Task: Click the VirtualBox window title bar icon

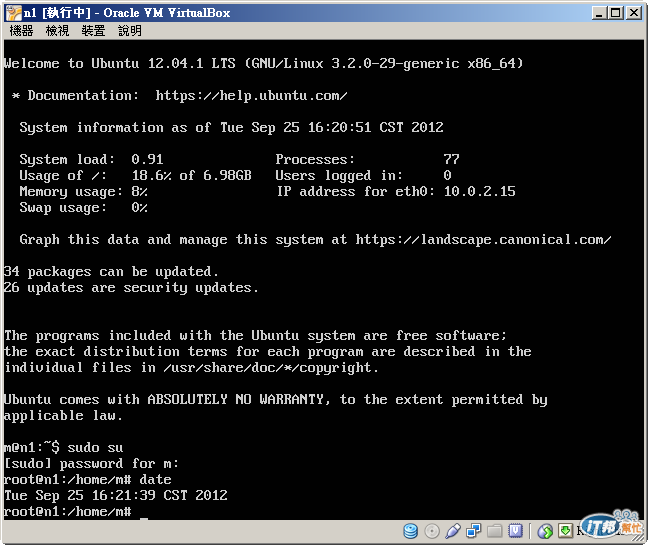Action: [x=13, y=13]
